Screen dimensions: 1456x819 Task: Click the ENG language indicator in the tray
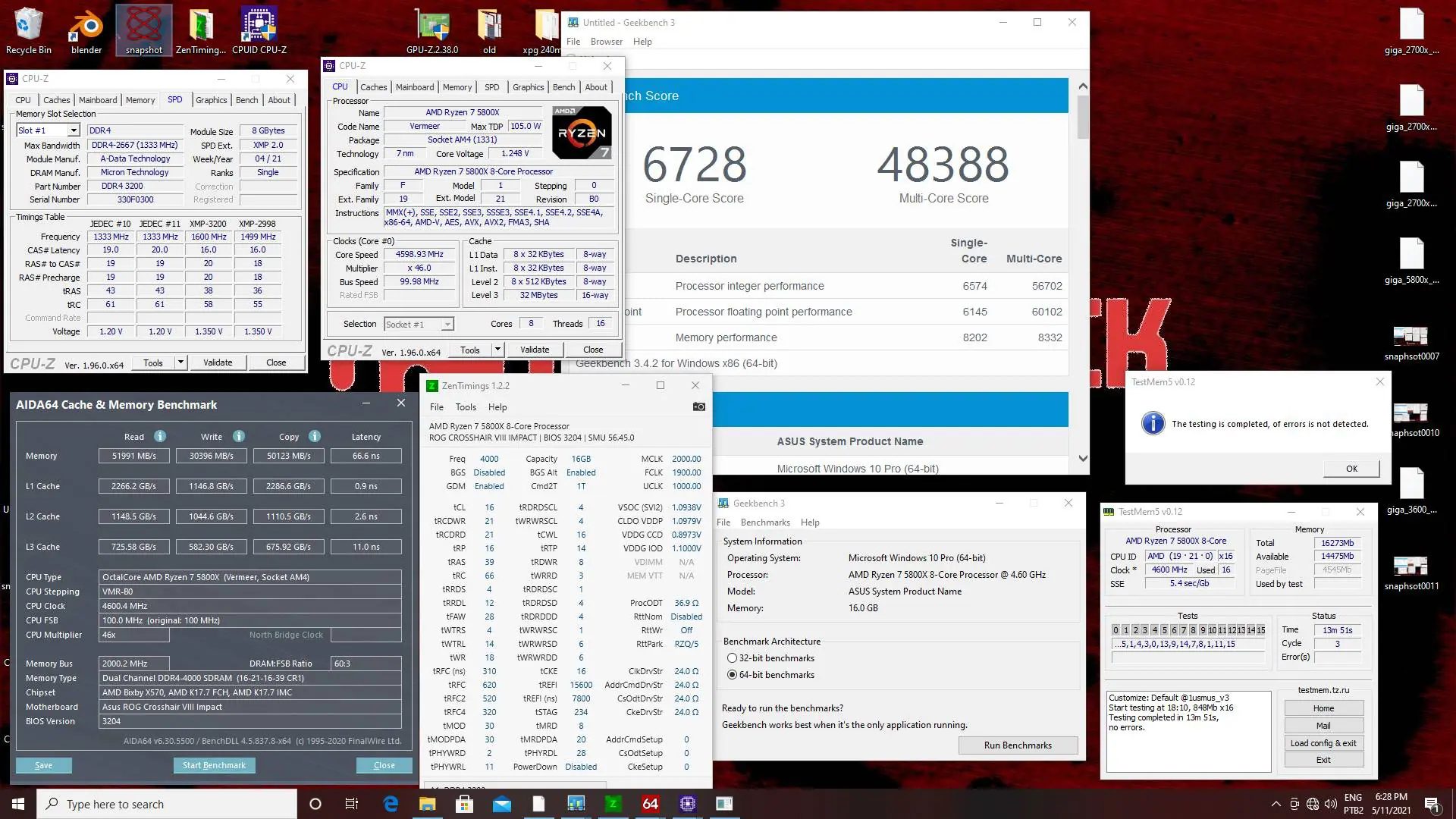tap(1353, 798)
